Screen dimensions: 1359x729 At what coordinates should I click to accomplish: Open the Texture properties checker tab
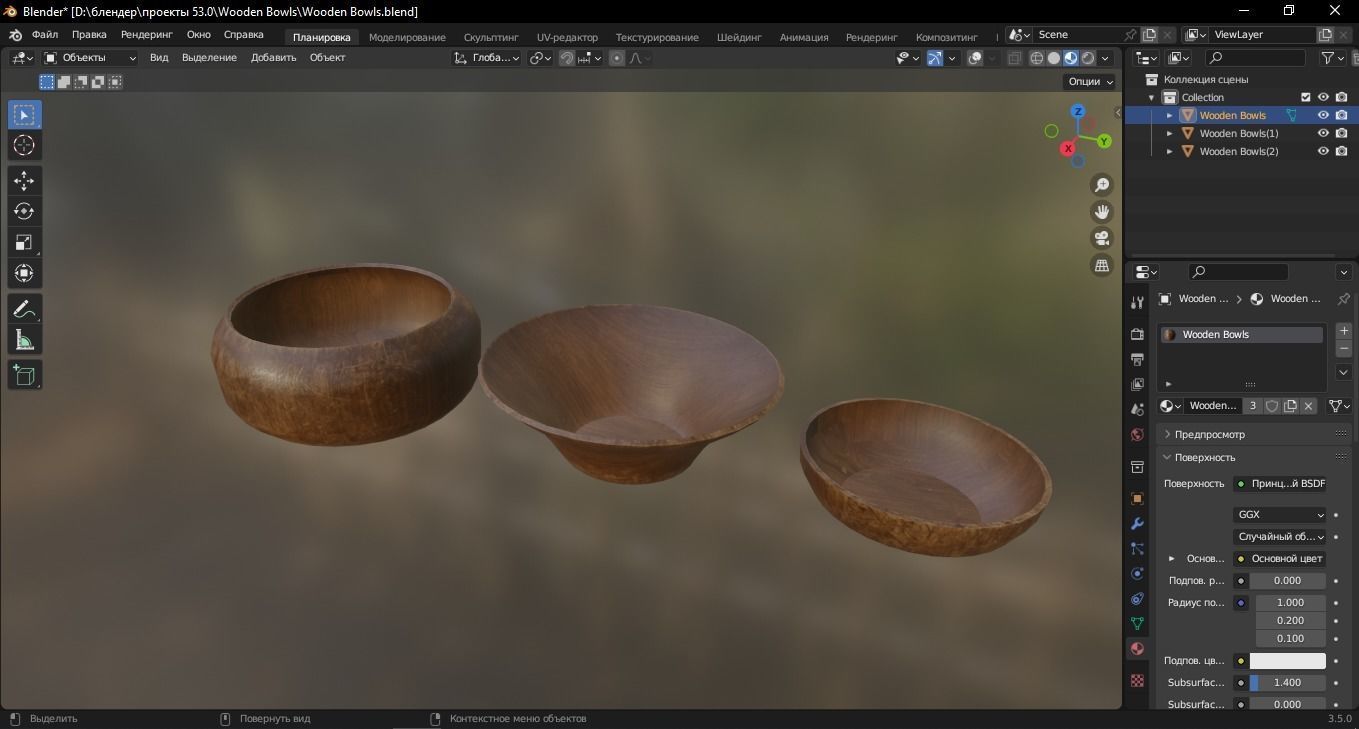(x=1137, y=680)
